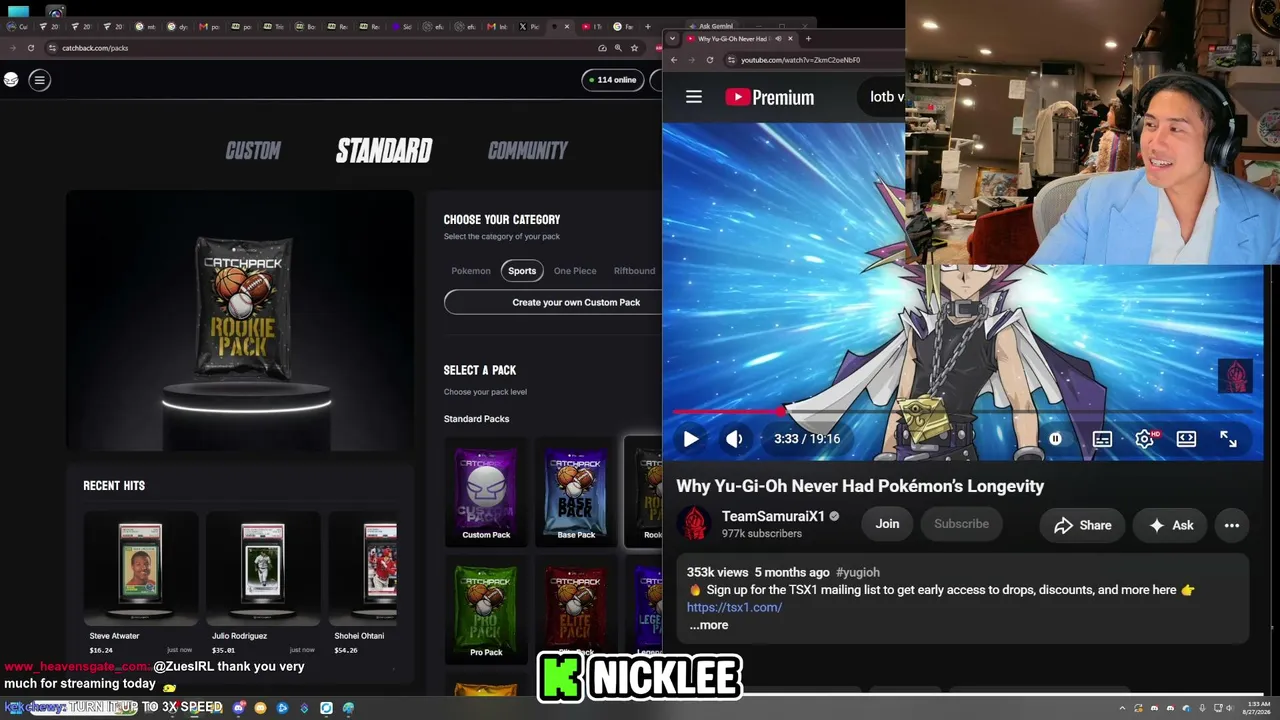The image size is (1280, 720).
Task: Click the channel watermark on the video
Action: pos(1235,376)
